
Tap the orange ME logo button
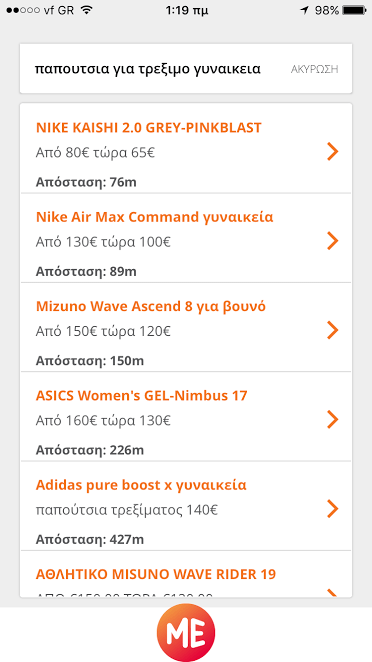pyautogui.click(x=186, y=633)
